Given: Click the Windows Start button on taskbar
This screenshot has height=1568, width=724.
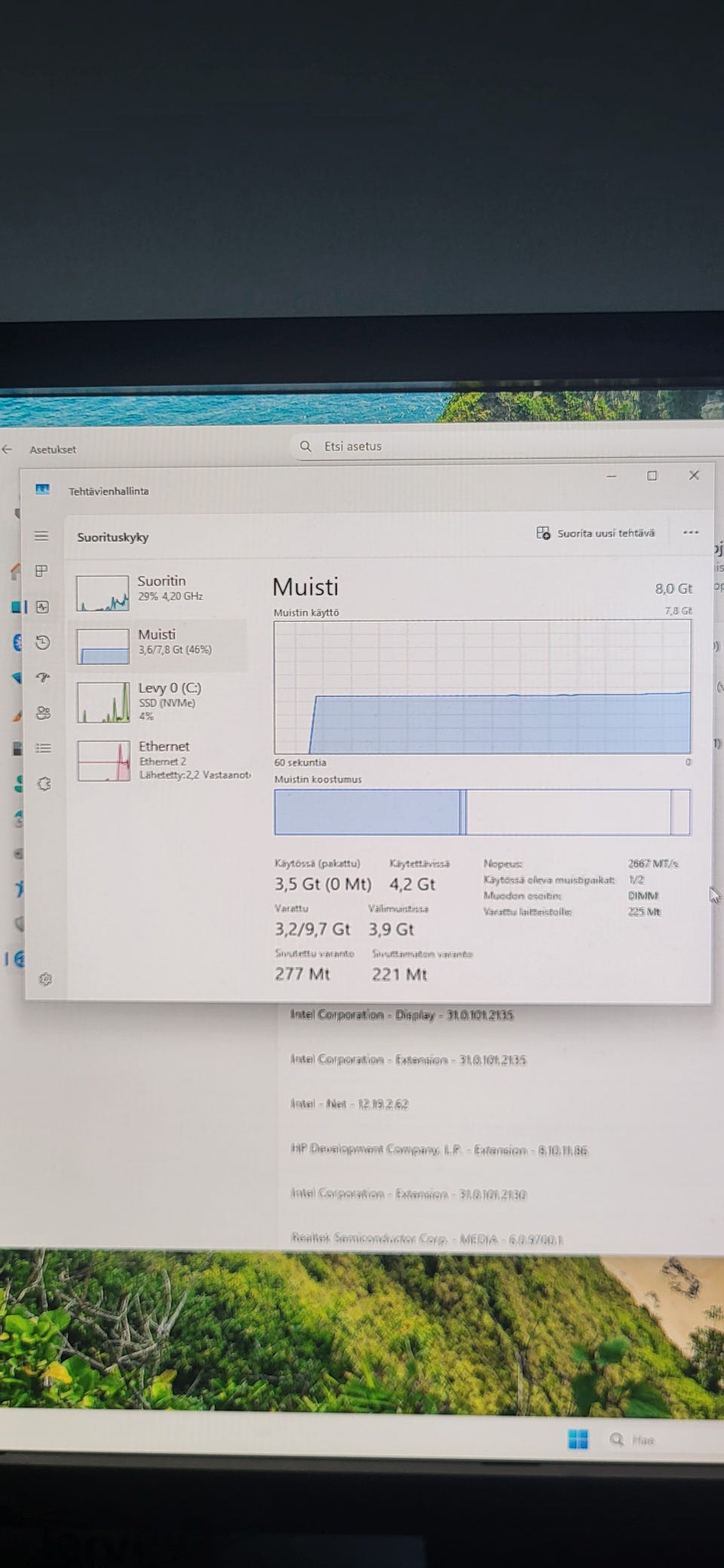Looking at the screenshot, I should [578, 1439].
